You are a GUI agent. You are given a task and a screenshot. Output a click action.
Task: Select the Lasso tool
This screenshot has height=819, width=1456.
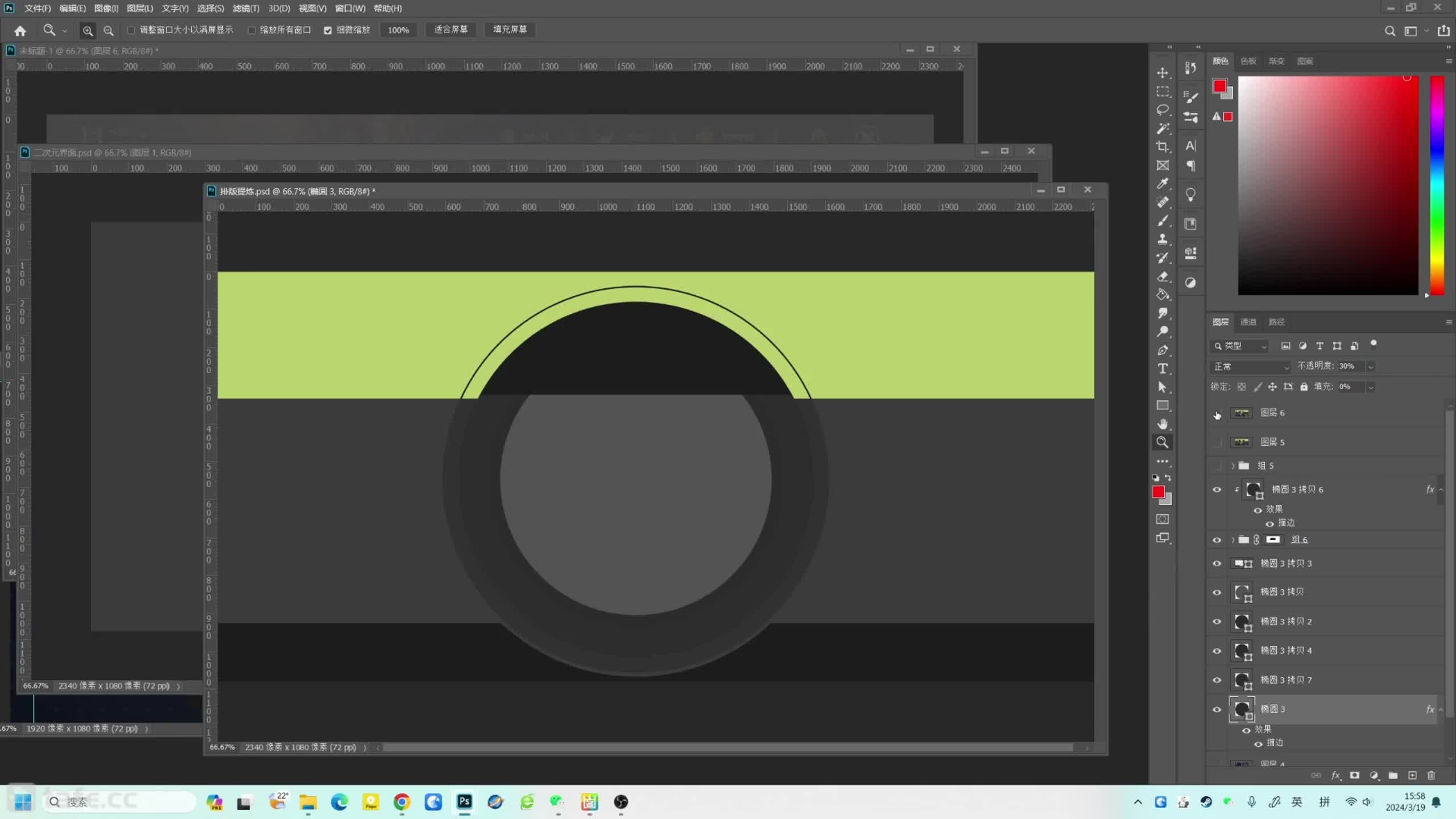(1163, 110)
